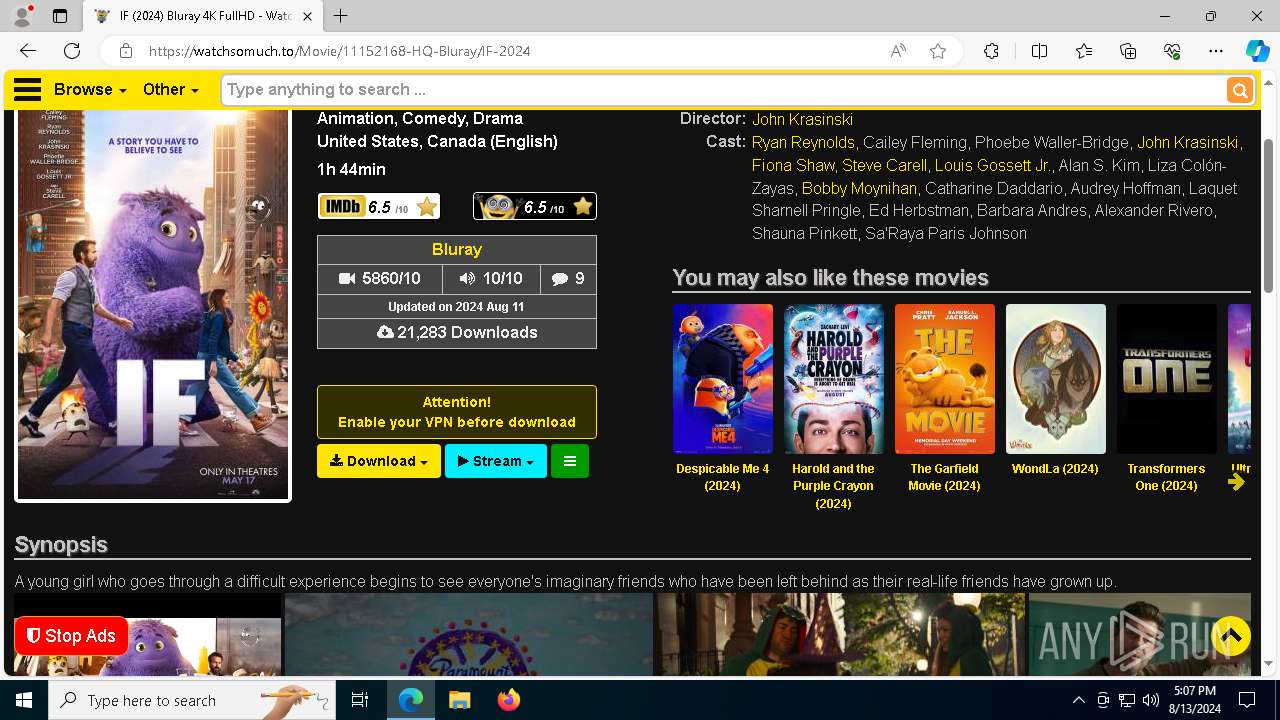Click the site information lock icon

click(125, 51)
